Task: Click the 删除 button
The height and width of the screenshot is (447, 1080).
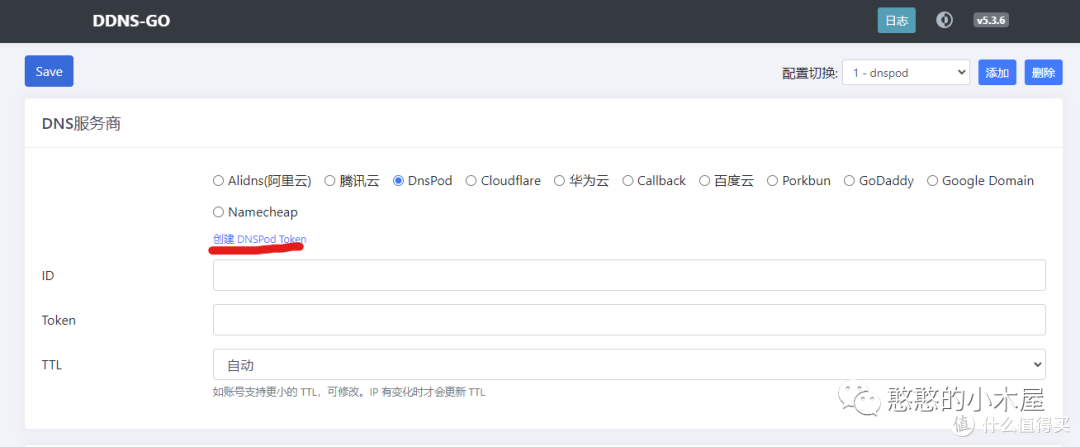Action: 1043,72
